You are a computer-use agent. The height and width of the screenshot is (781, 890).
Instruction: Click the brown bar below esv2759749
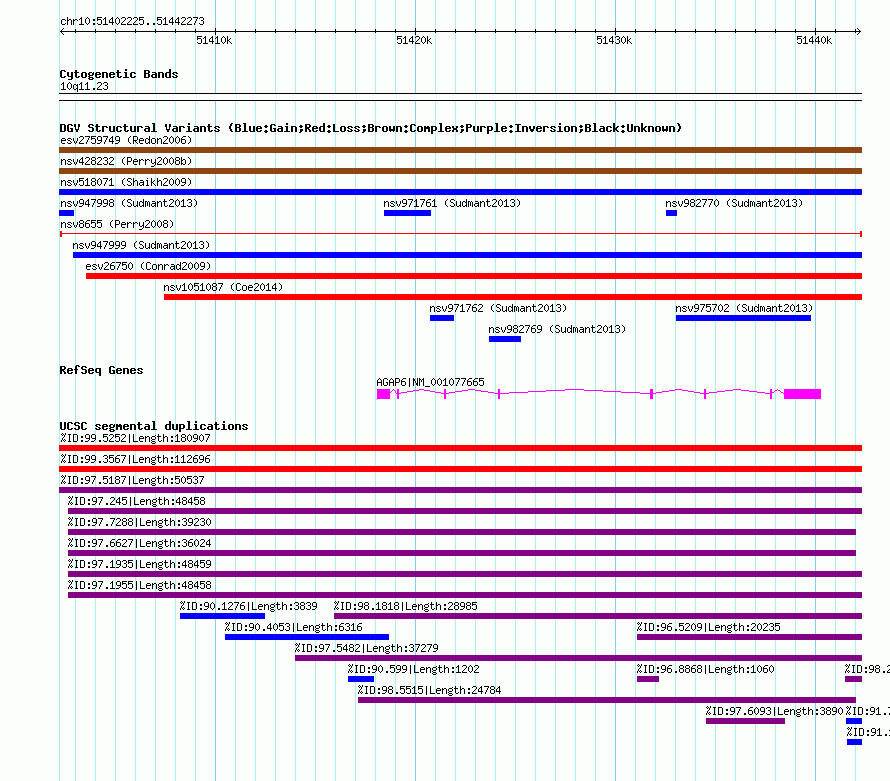click(x=460, y=150)
